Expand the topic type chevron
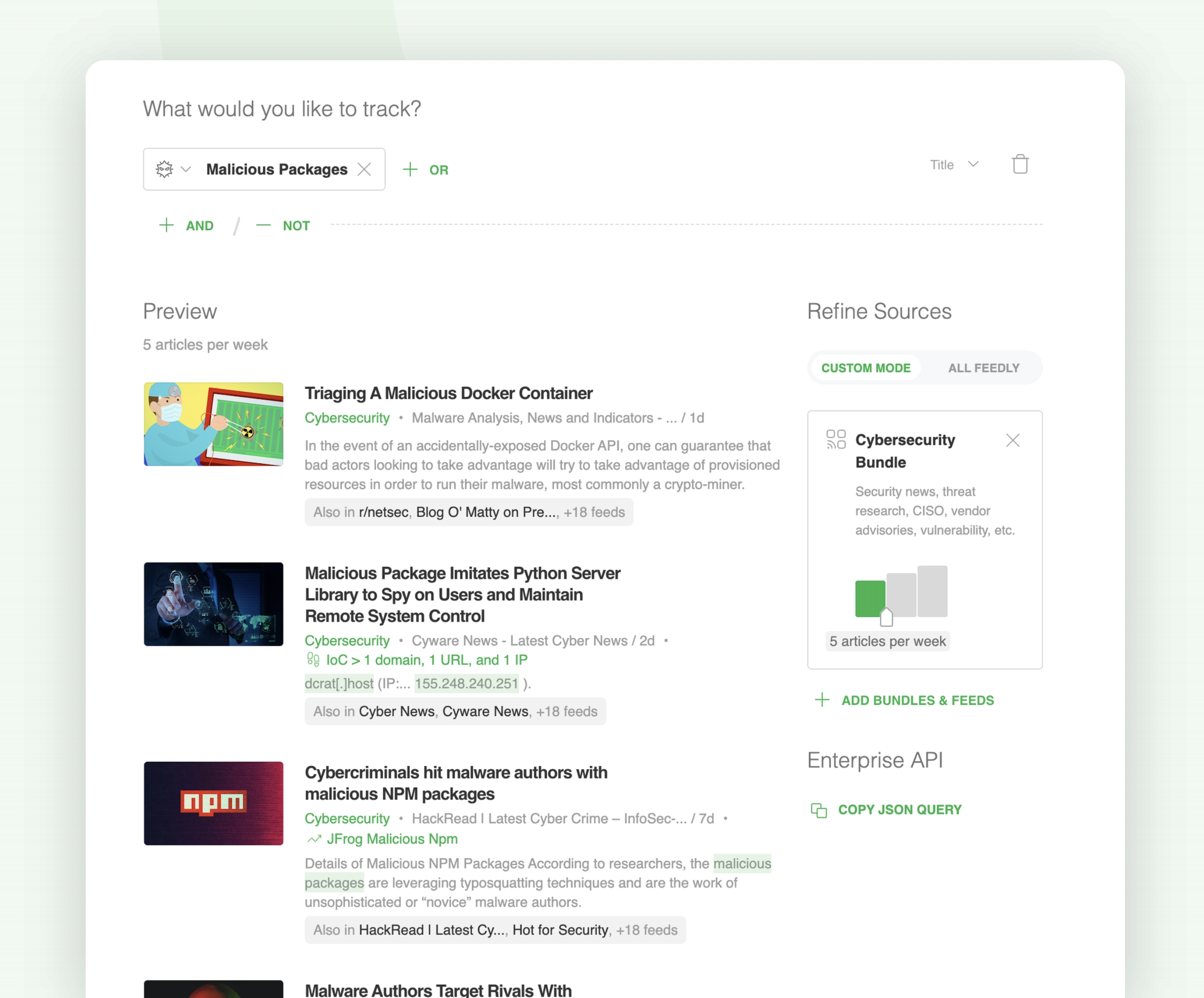The width and height of the screenshot is (1204, 998). 186,169
